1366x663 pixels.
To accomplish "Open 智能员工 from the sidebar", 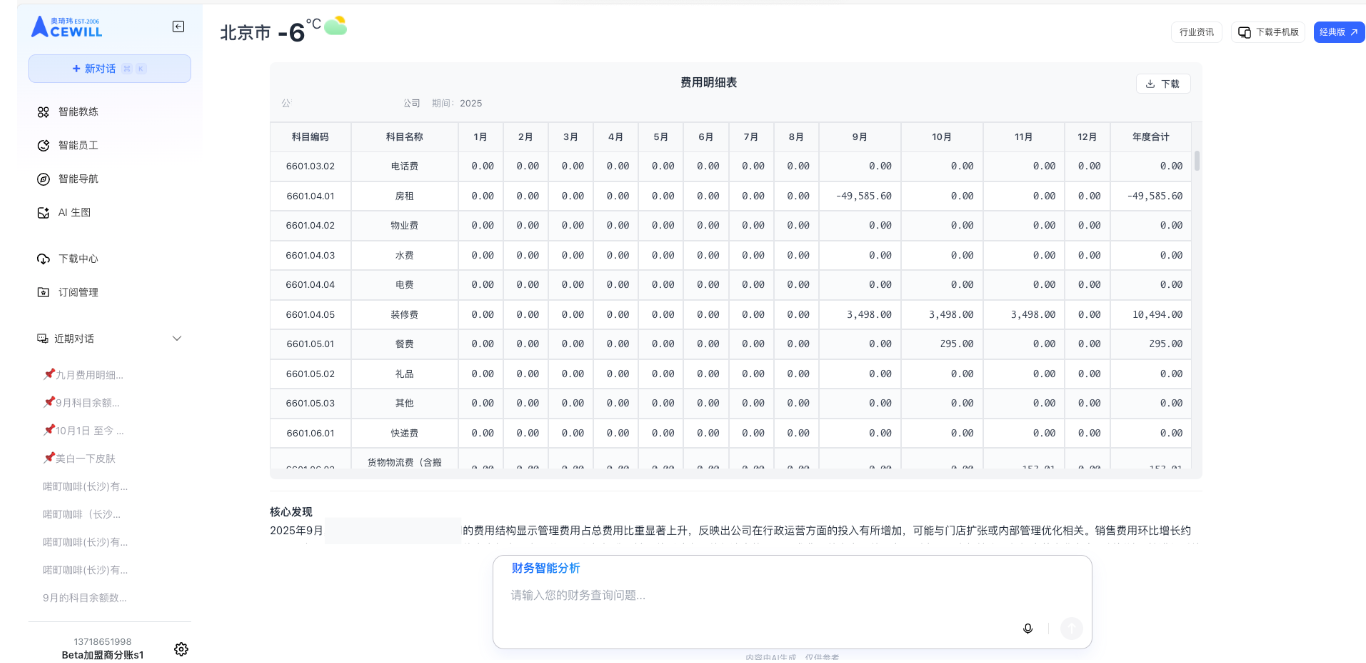I will click(x=77, y=145).
